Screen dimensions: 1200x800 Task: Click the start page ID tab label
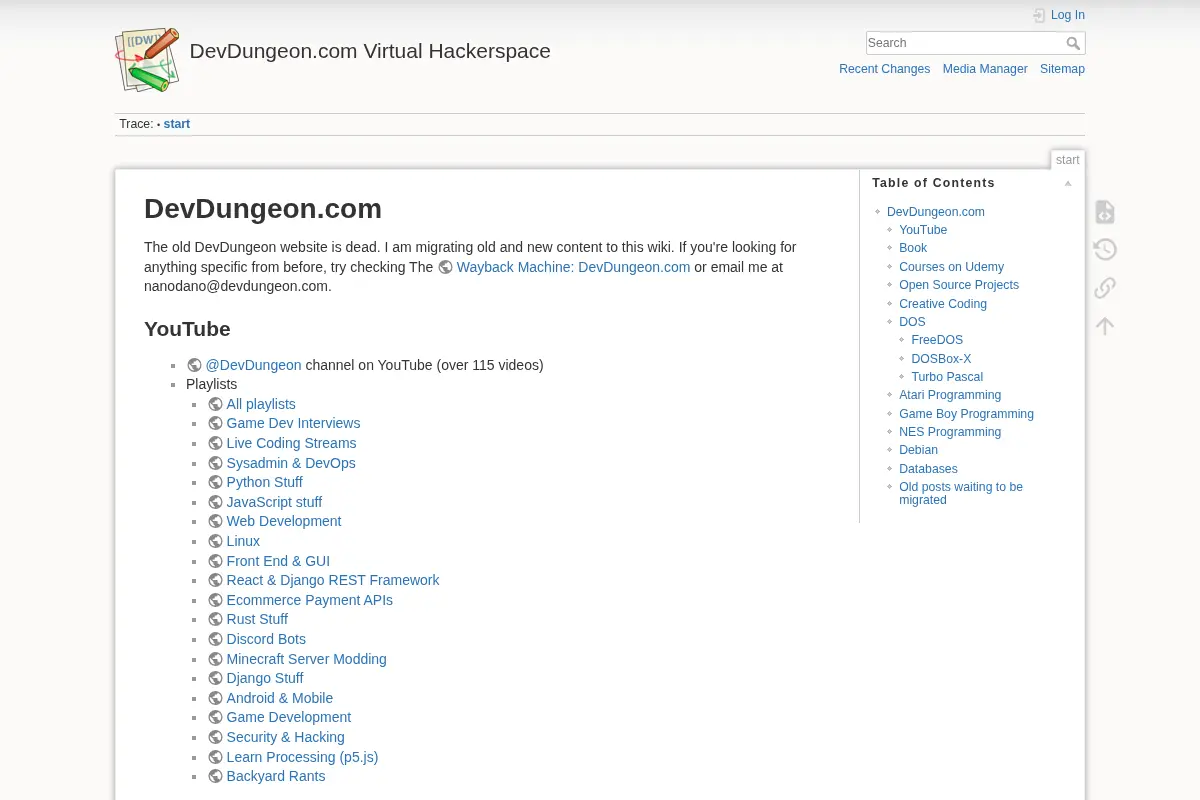1068,160
